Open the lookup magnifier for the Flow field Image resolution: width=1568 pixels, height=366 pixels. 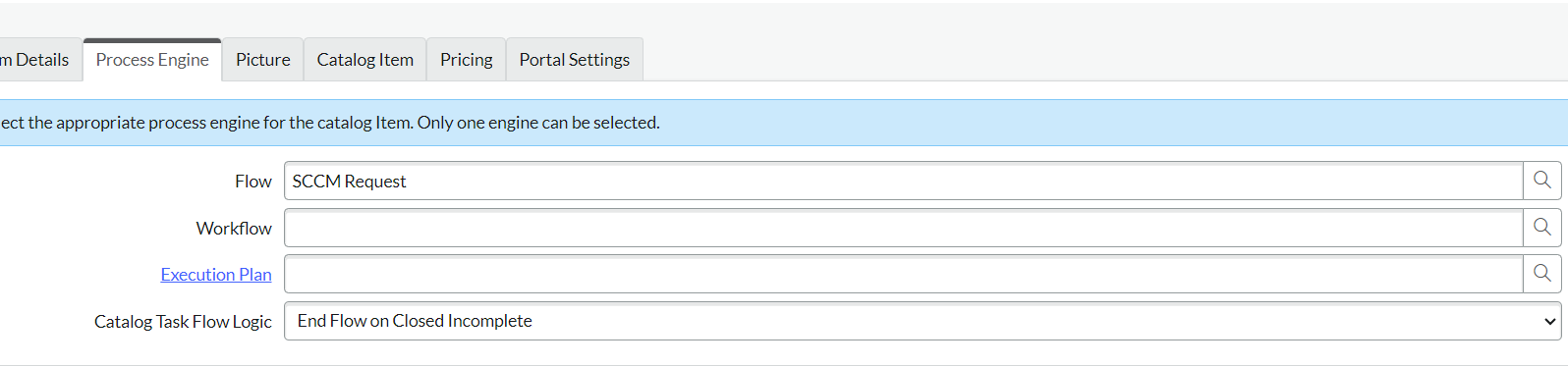[x=1542, y=181]
